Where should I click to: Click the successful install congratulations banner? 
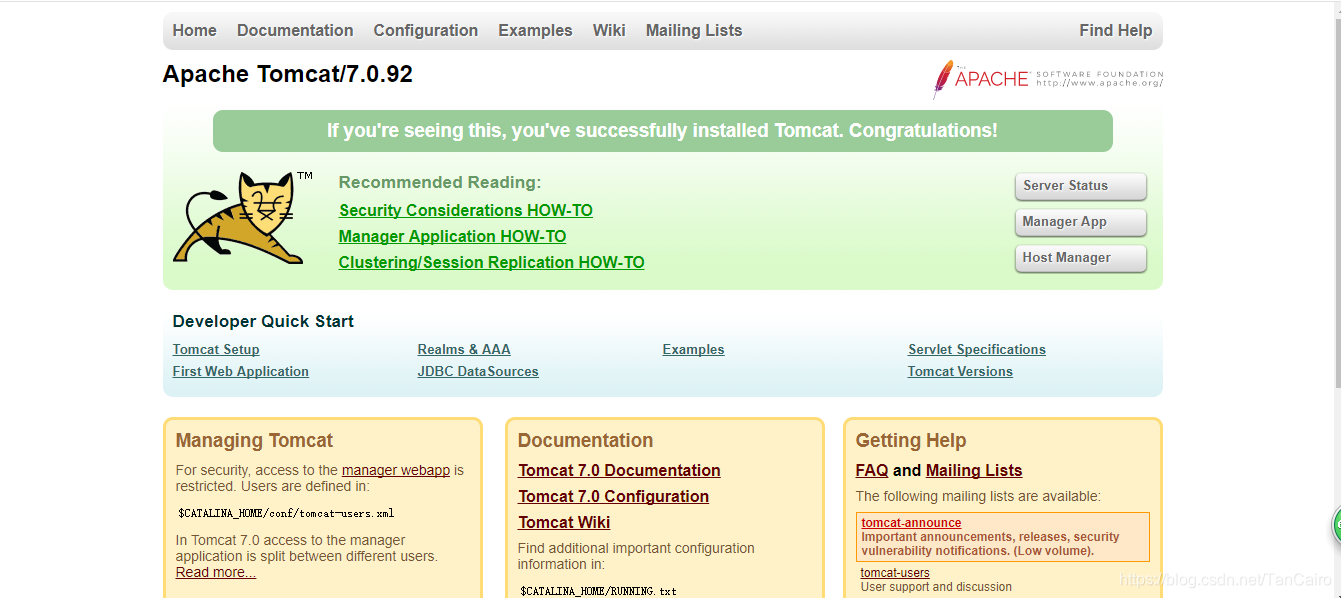[662, 131]
